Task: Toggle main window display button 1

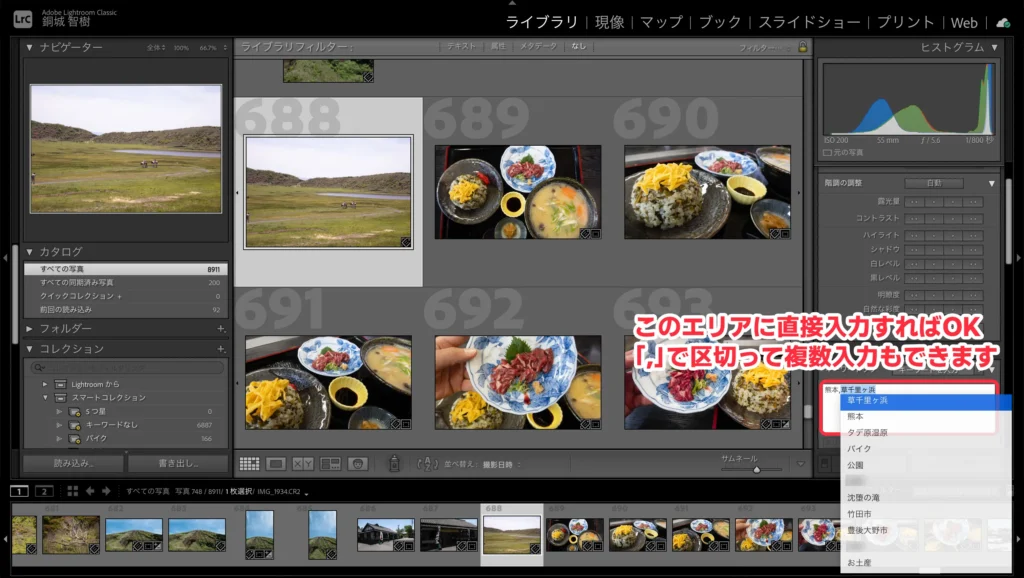Action: [20, 491]
